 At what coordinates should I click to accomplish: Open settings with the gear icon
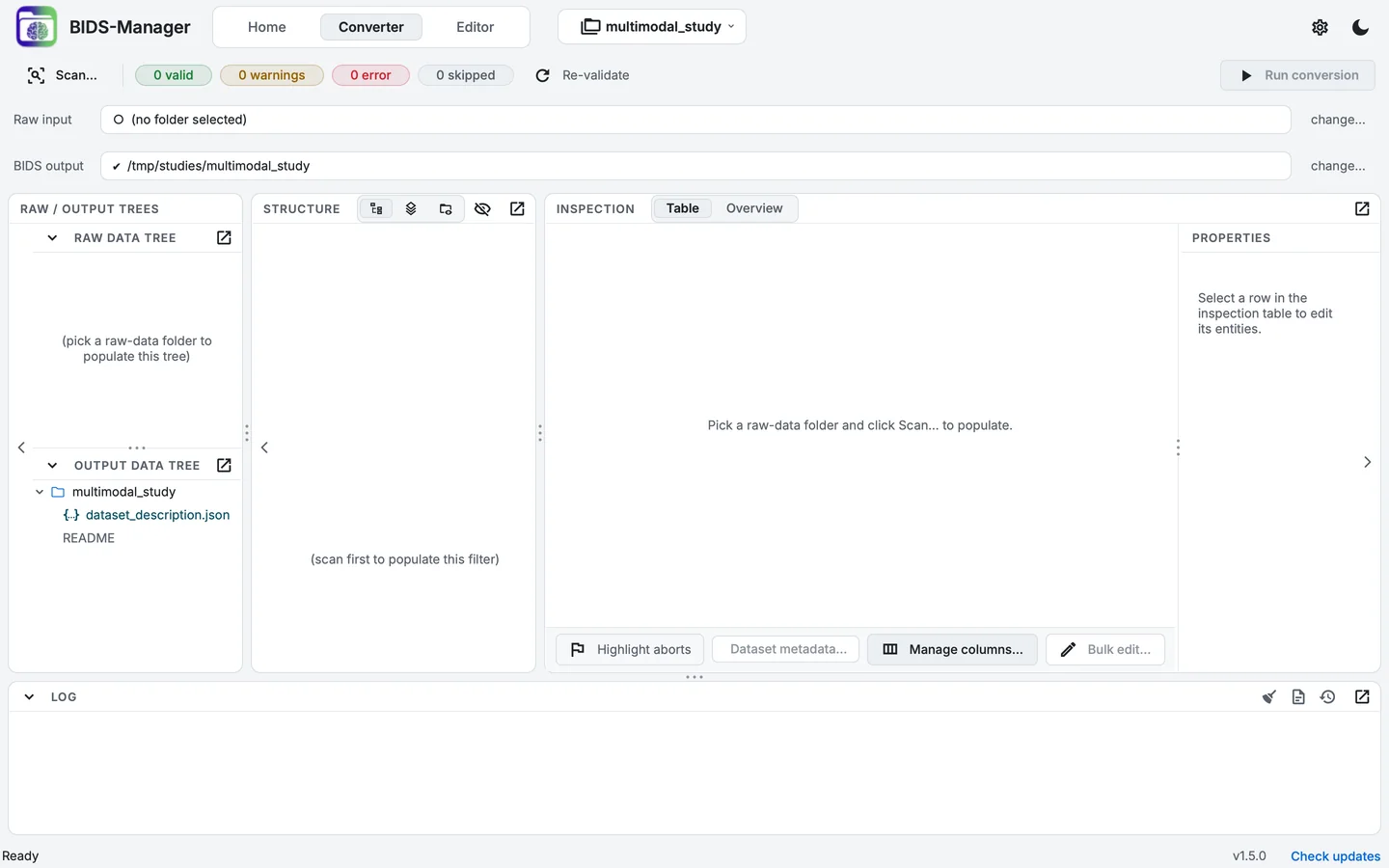point(1320,27)
